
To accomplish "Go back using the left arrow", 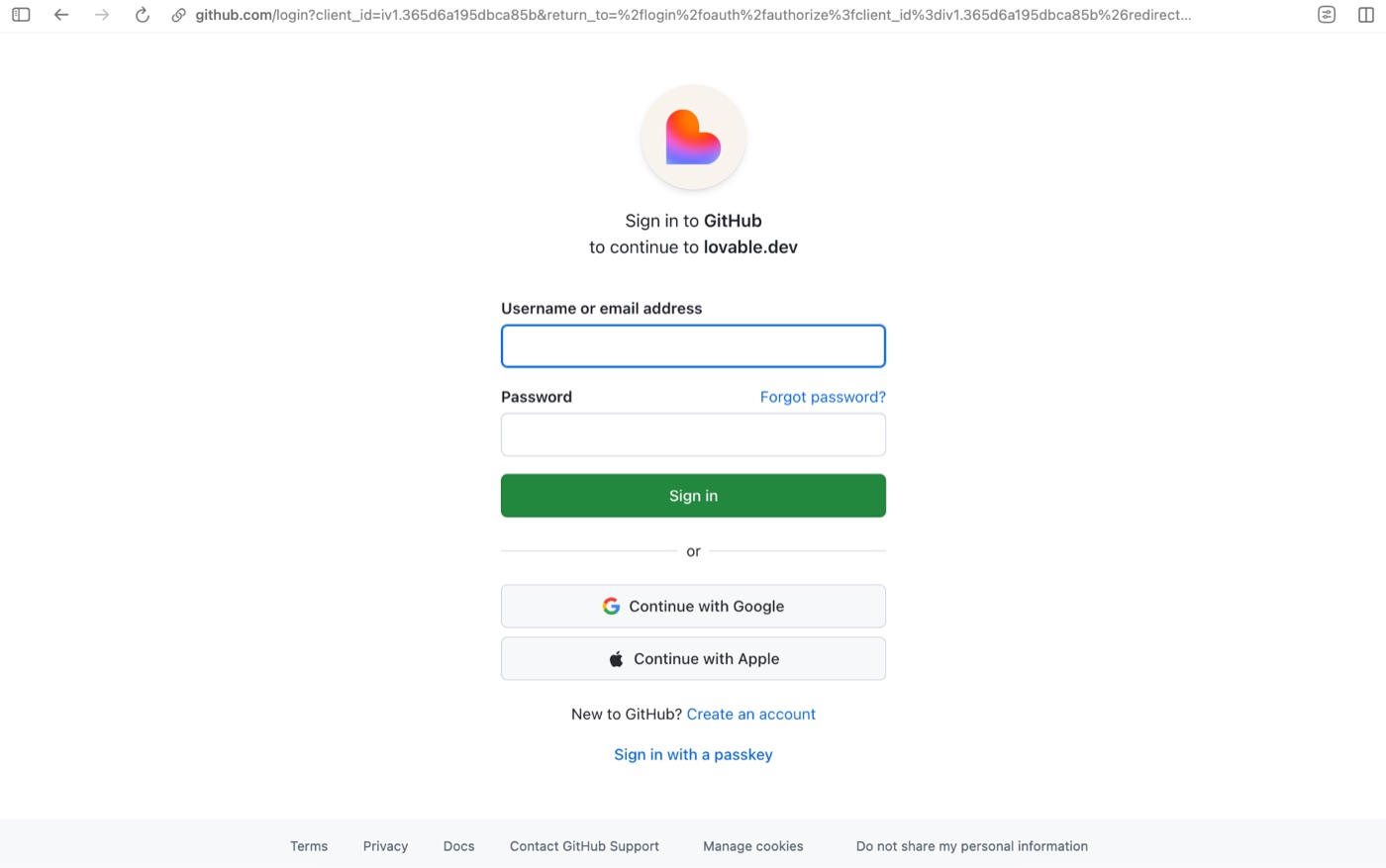I will [61, 15].
